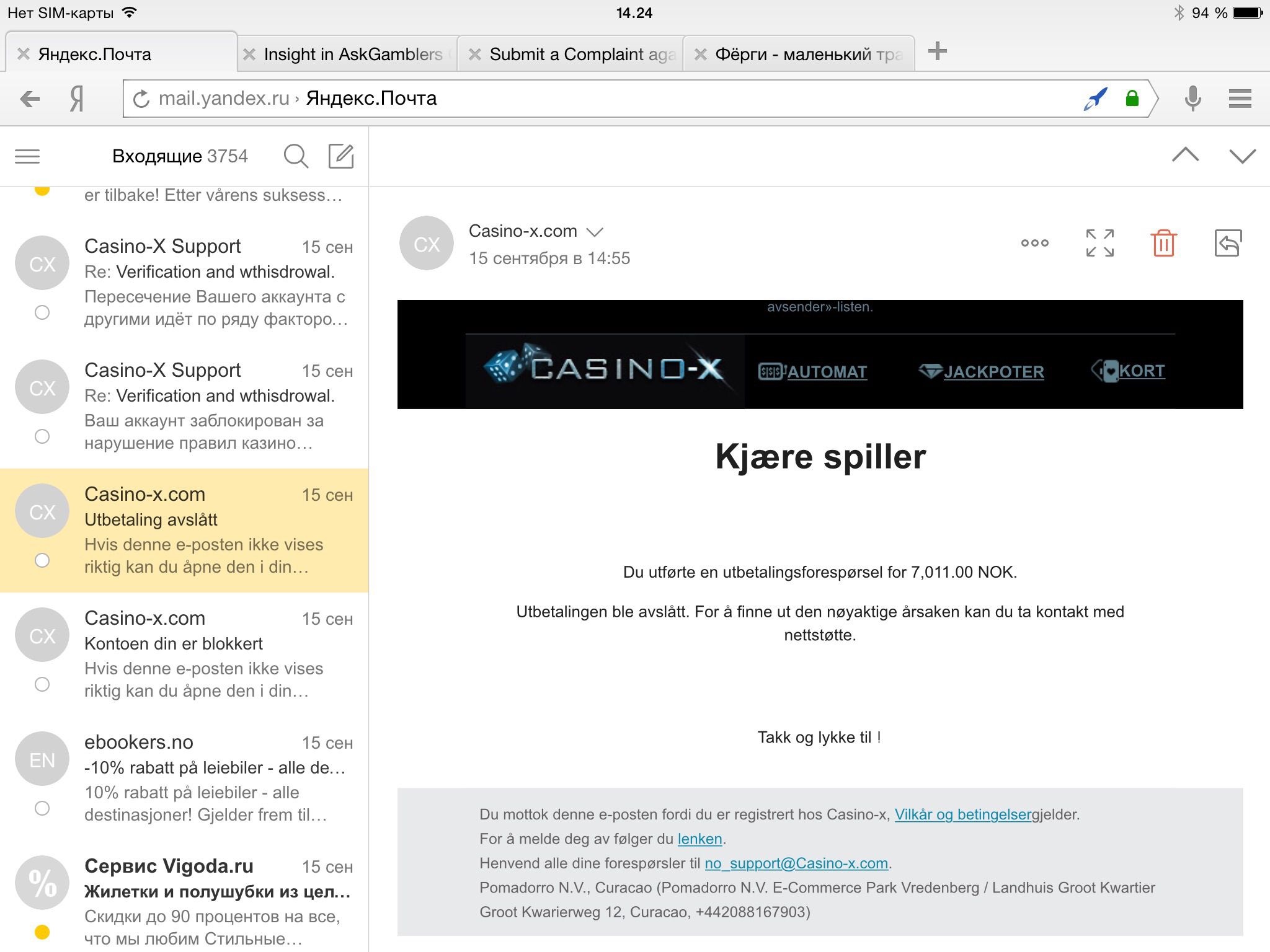The width and height of the screenshot is (1270, 952).
Task: Open the partially visible er tilbake! email
Action: [x=184, y=203]
